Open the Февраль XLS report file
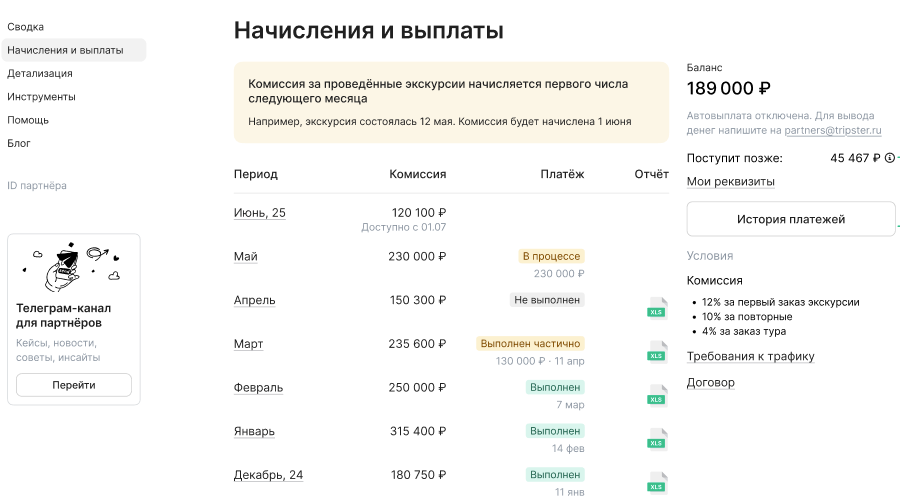Viewport: 900px width, 500px height. click(x=656, y=395)
